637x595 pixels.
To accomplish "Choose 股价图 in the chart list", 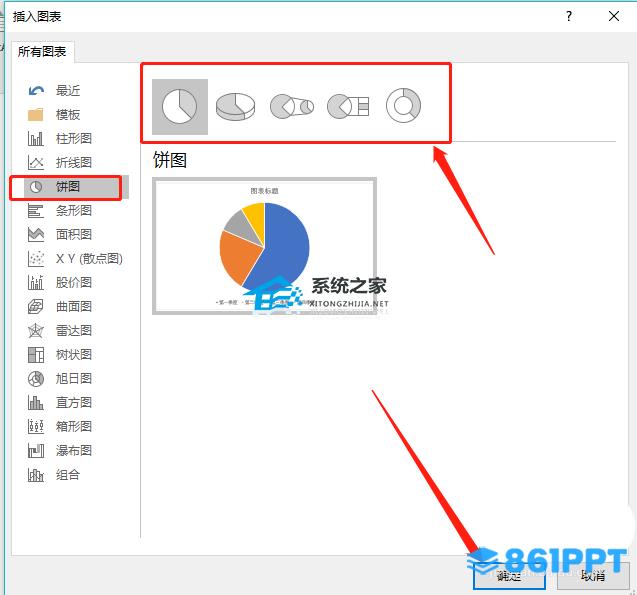I will [74, 282].
